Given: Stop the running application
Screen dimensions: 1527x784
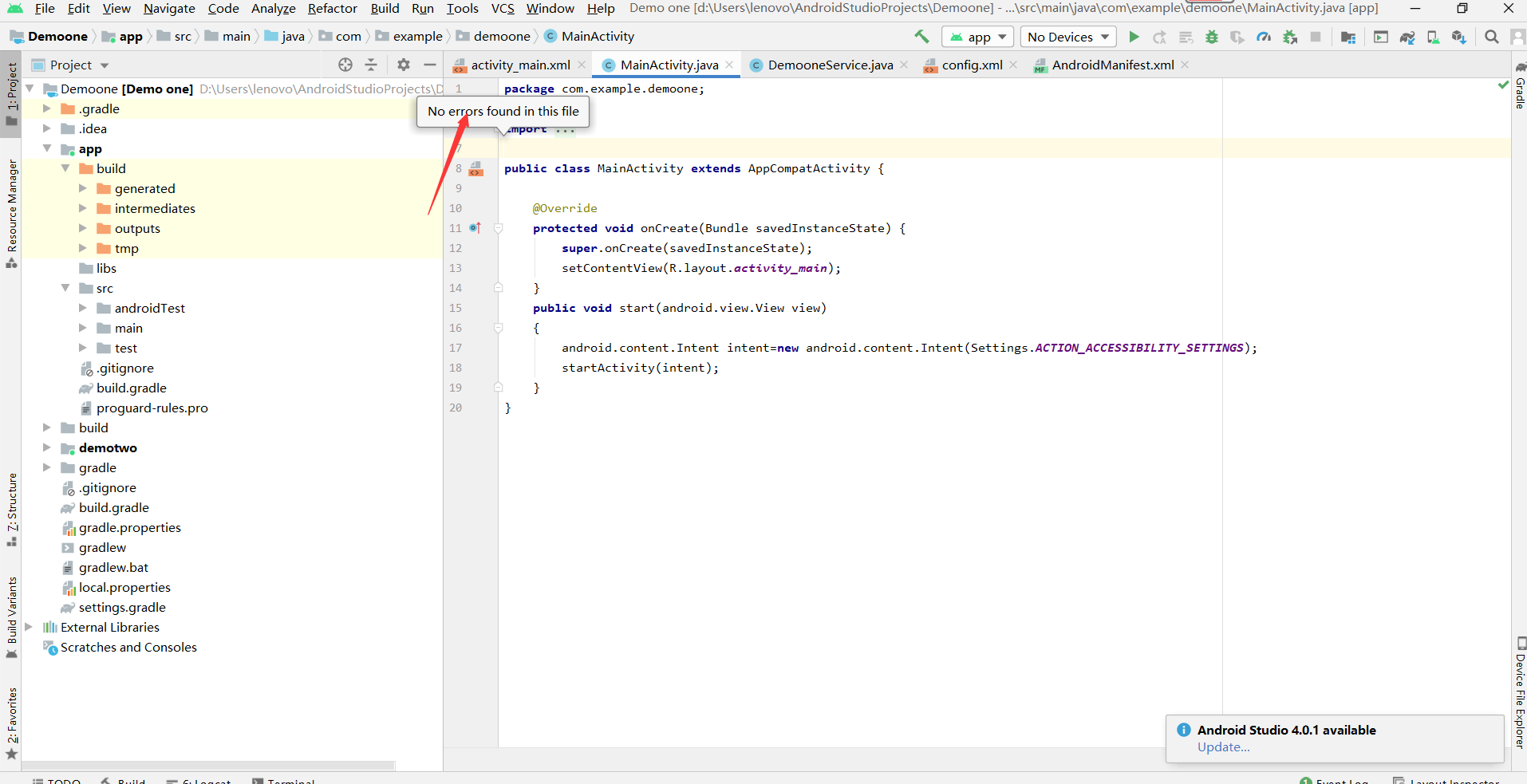Looking at the screenshot, I should coord(1316,37).
